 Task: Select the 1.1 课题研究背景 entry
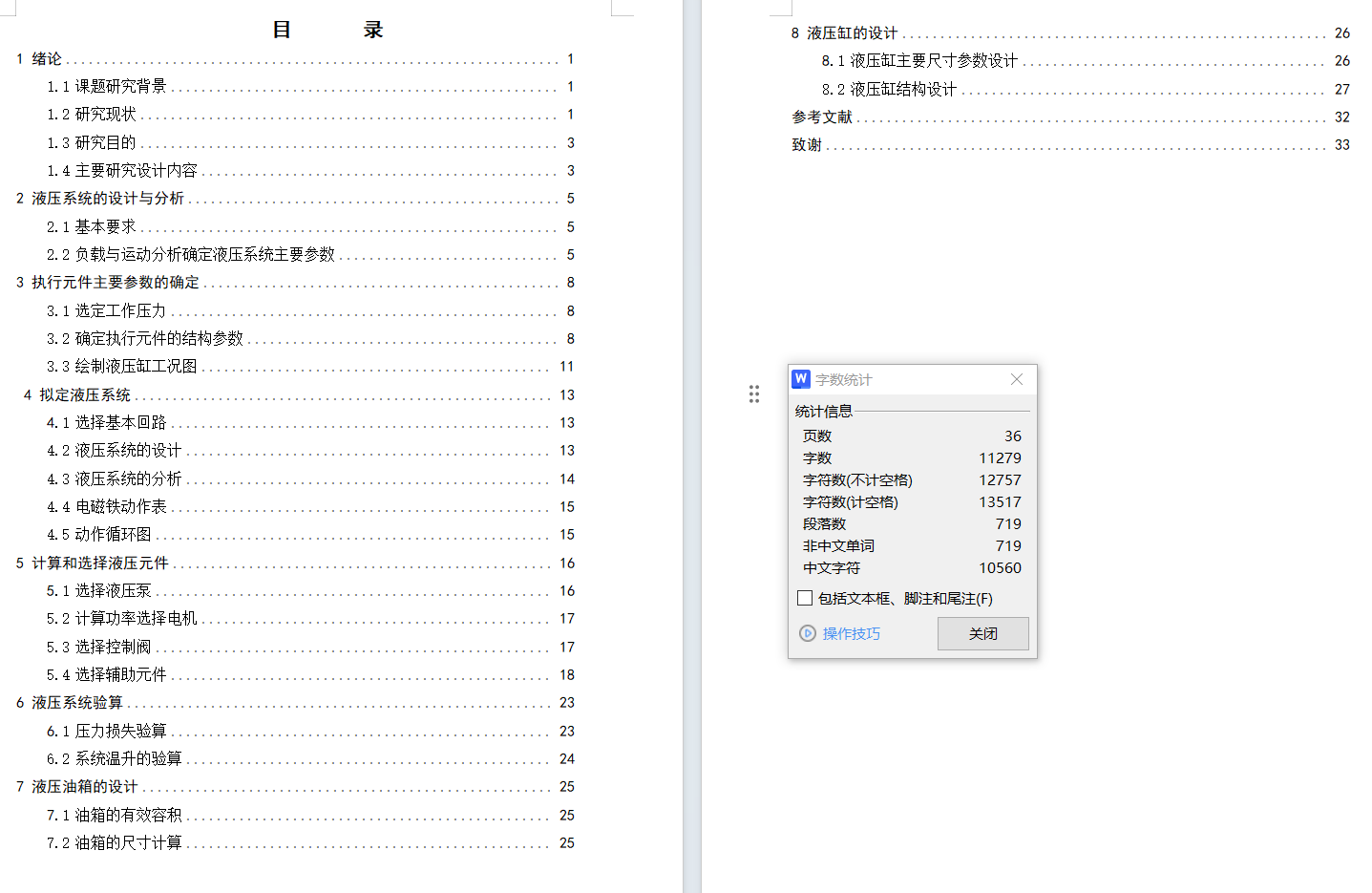310,86
